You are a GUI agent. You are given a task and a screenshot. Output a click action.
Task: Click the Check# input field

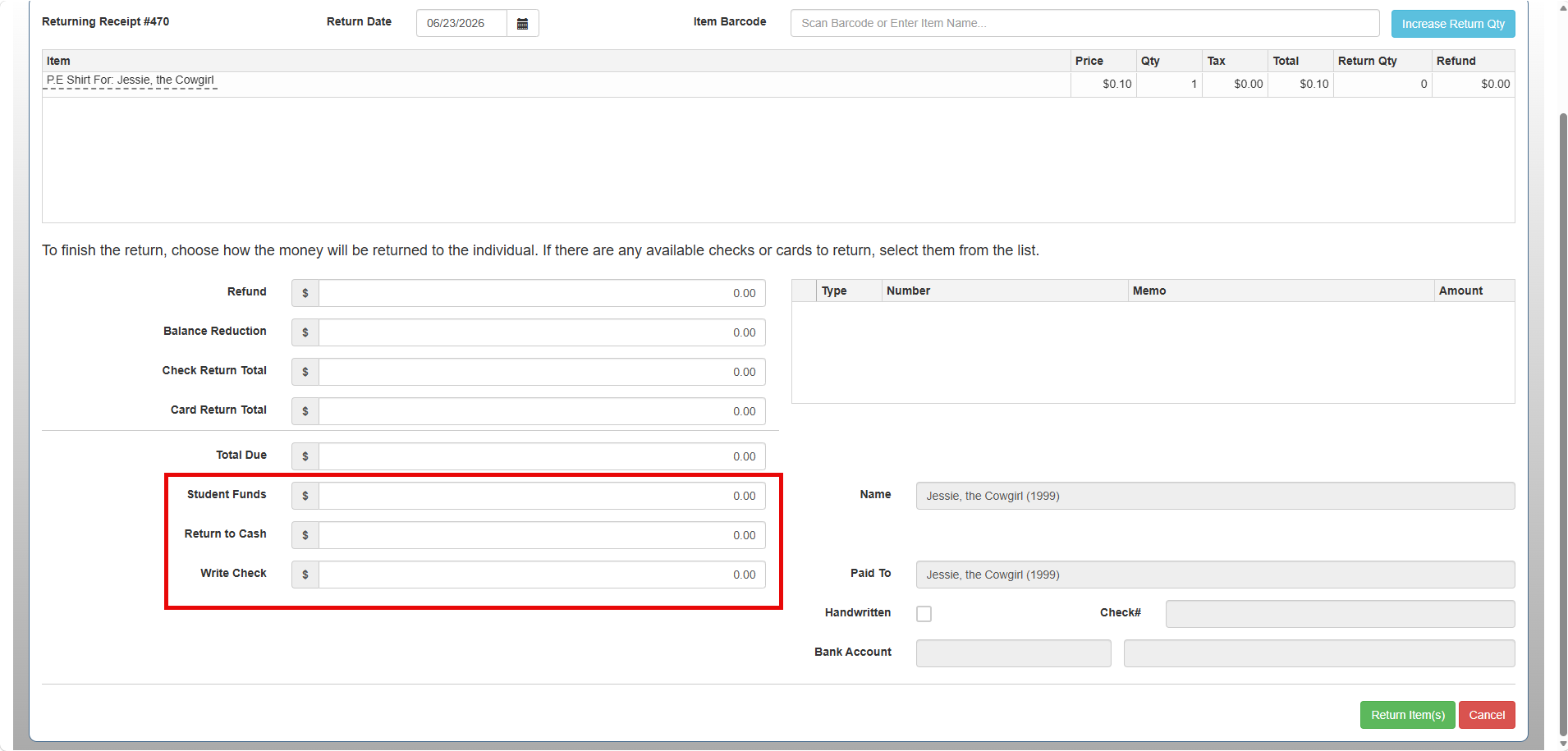[x=1340, y=614]
